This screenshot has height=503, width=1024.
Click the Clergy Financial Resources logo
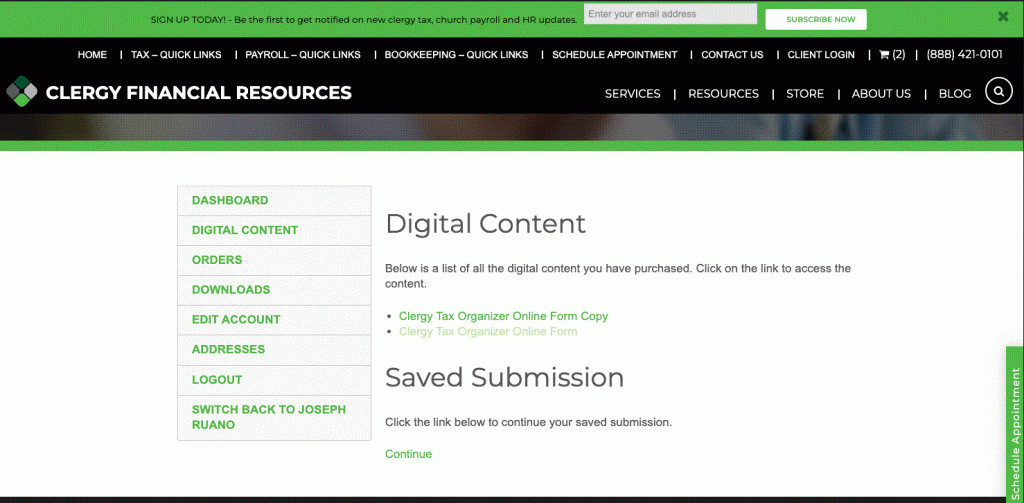pyautogui.click(x=179, y=92)
